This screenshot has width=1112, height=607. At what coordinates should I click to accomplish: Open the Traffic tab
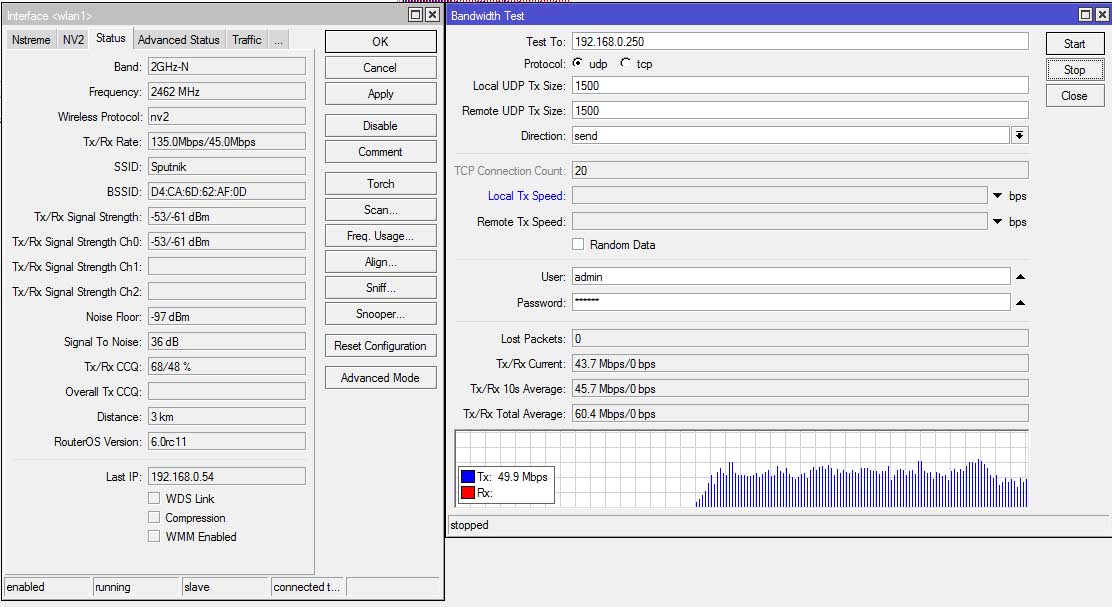[247, 40]
